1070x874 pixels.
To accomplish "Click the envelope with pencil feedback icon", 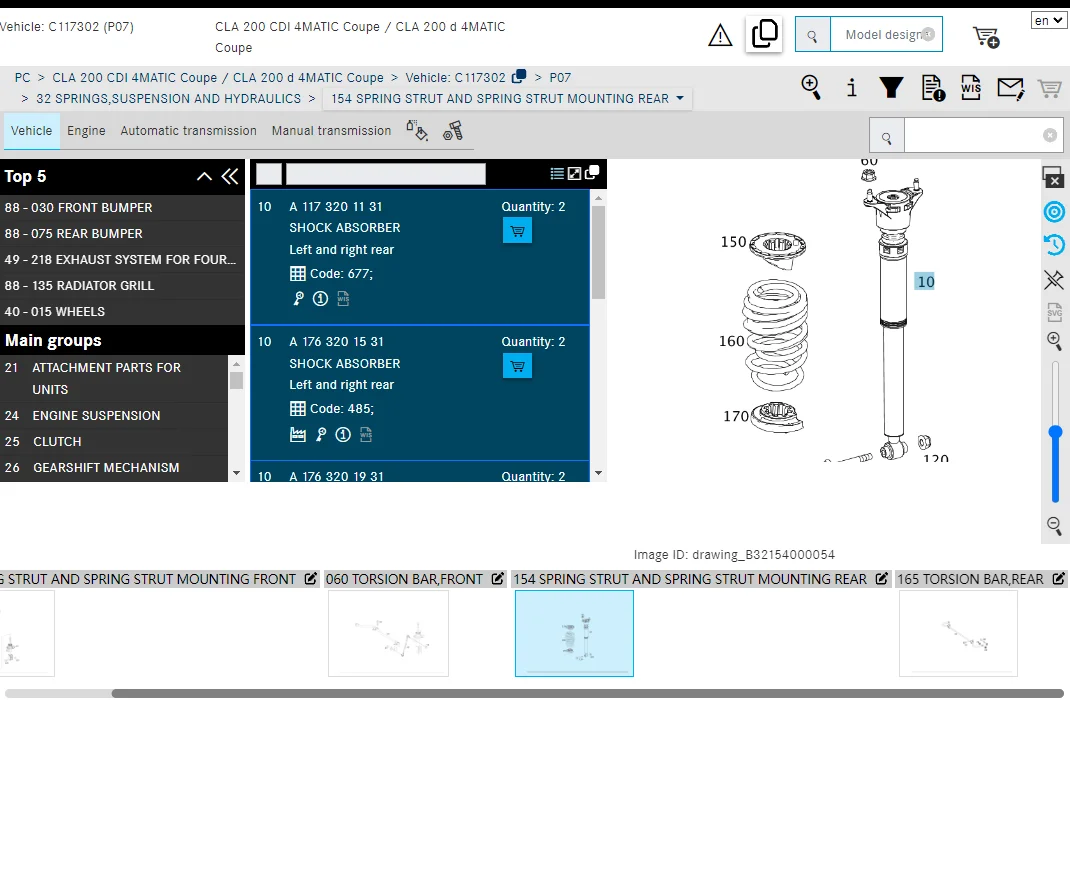I will [x=1011, y=88].
